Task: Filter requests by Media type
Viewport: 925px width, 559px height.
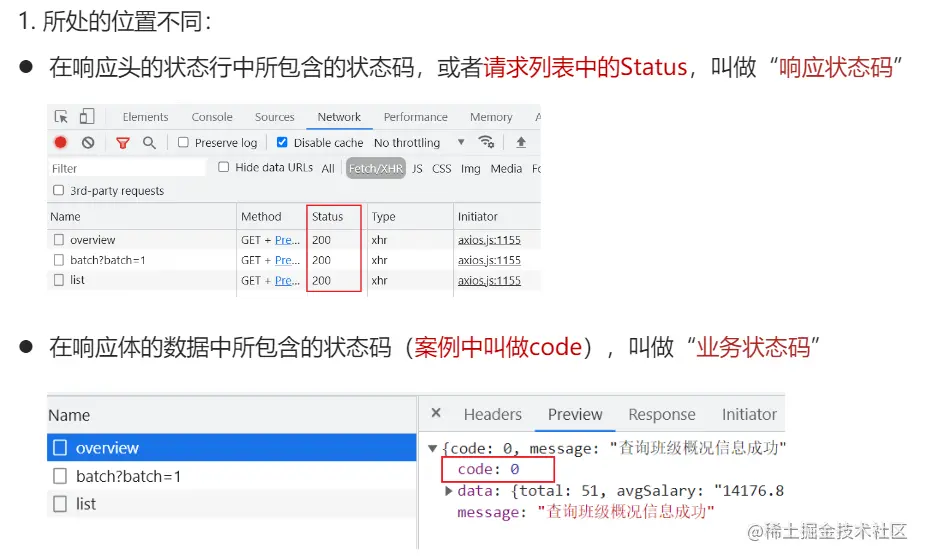Action: pyautogui.click(x=506, y=169)
